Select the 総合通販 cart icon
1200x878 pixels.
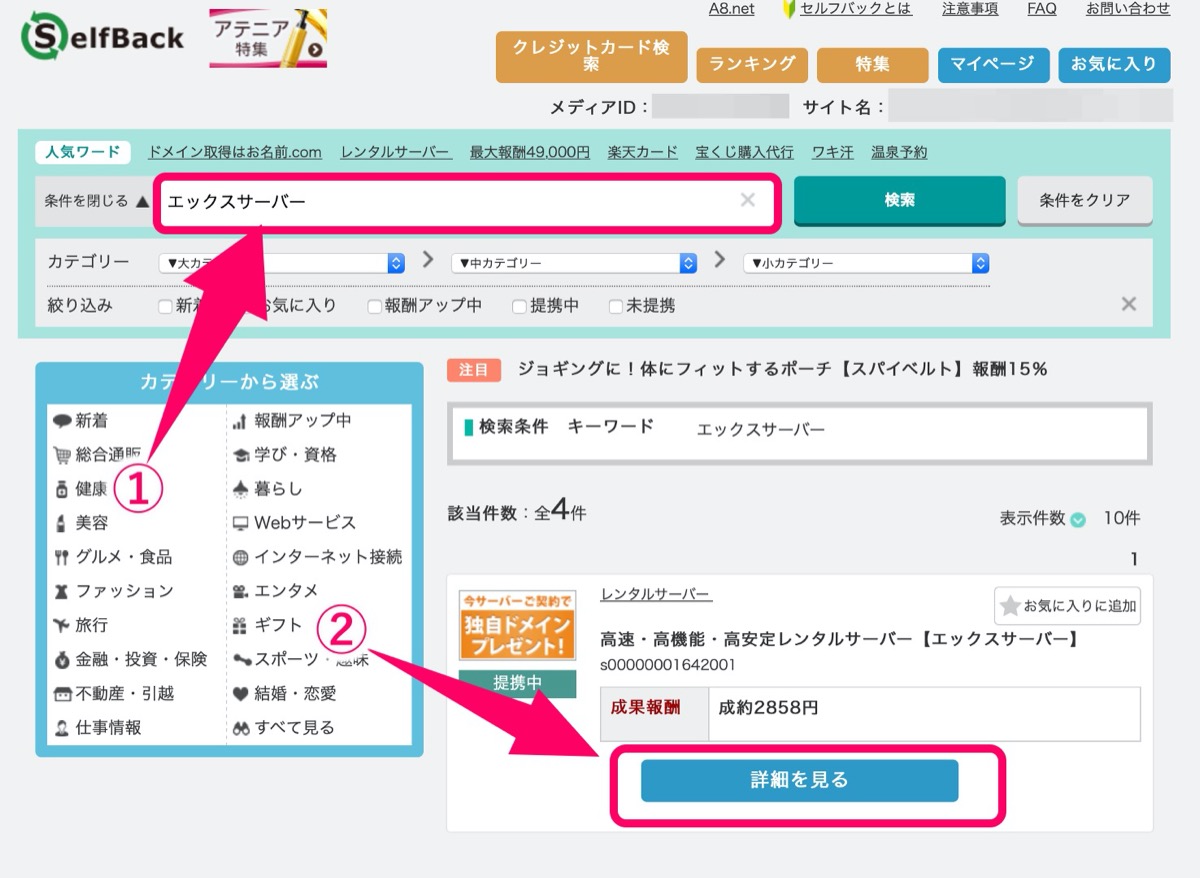point(62,455)
